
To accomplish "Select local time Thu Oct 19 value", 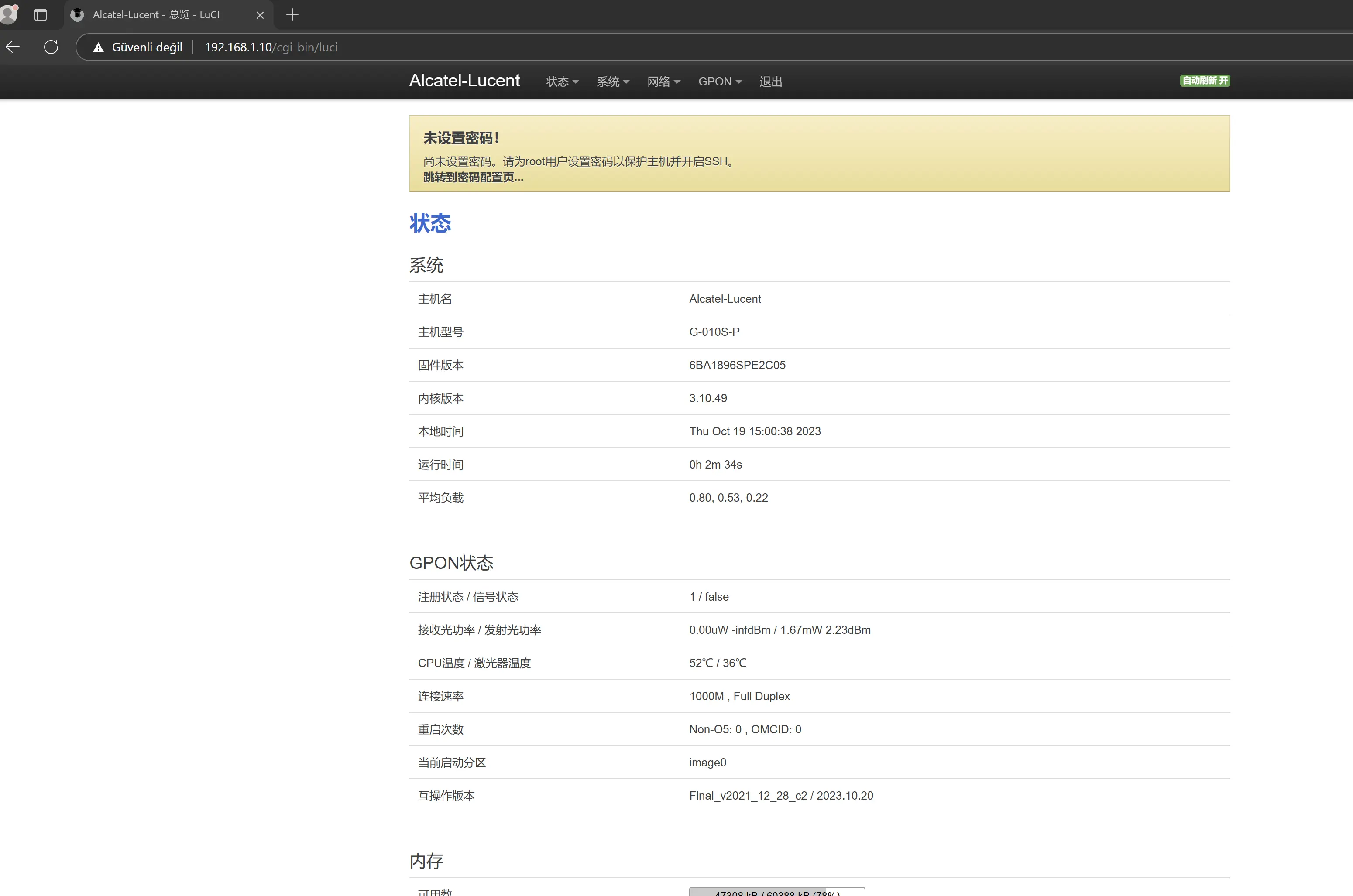I will click(x=755, y=431).
